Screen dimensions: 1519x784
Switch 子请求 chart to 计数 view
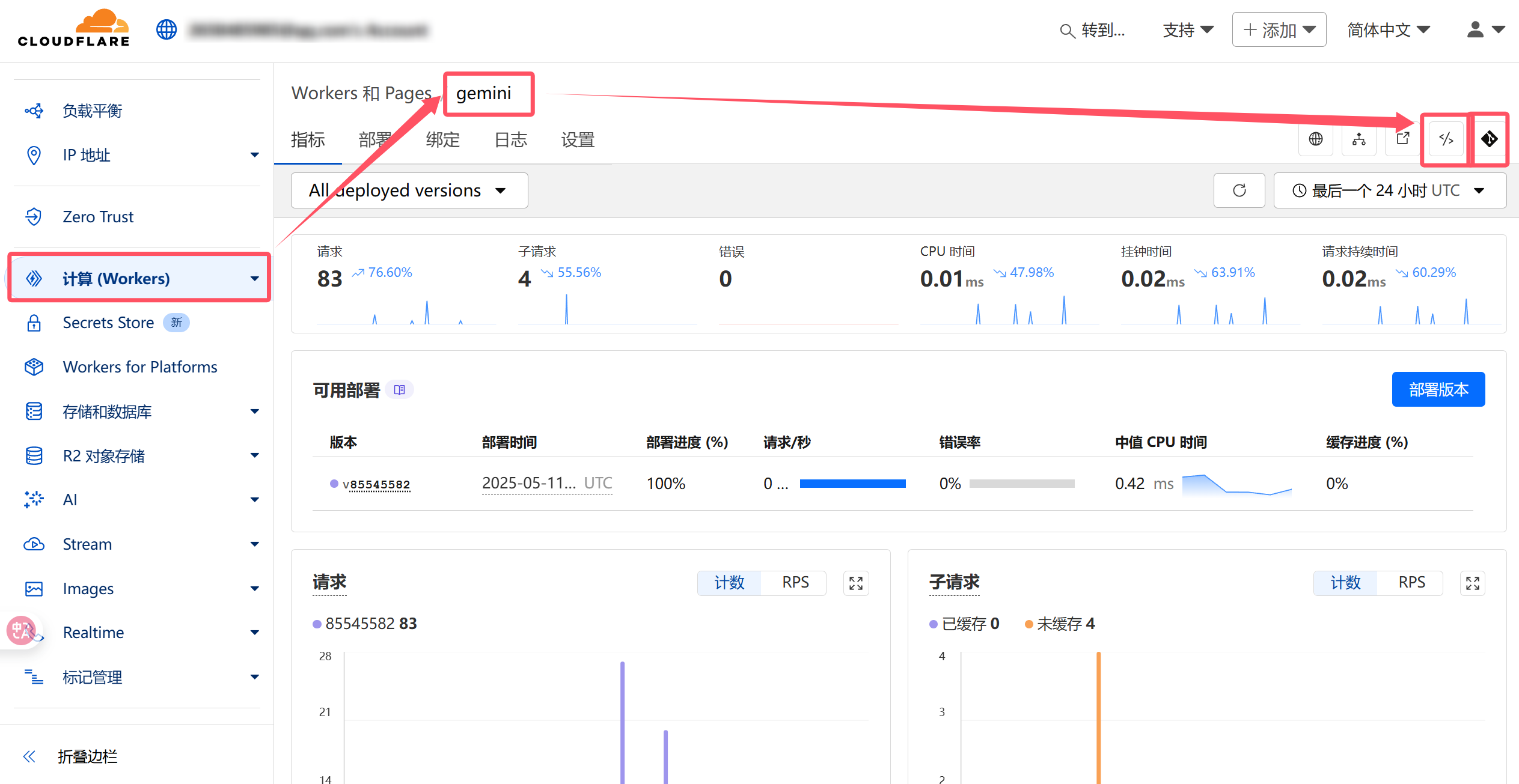click(x=1345, y=583)
